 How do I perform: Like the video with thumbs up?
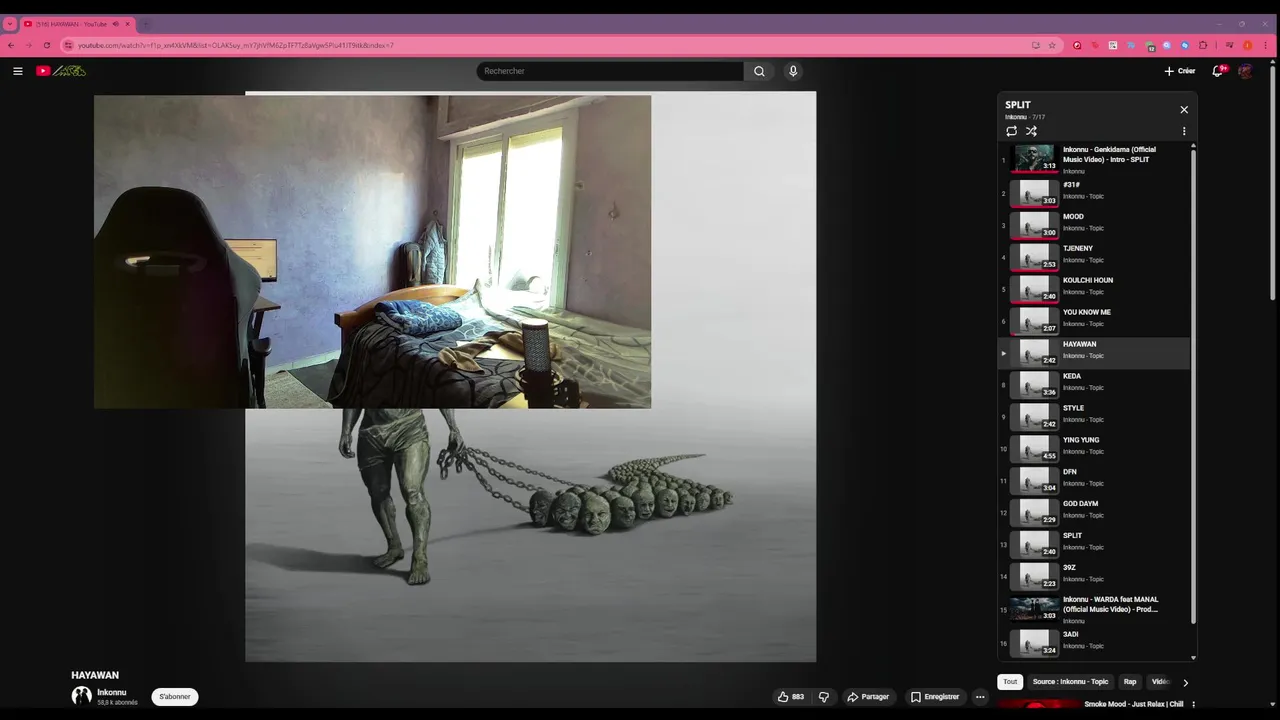point(790,697)
